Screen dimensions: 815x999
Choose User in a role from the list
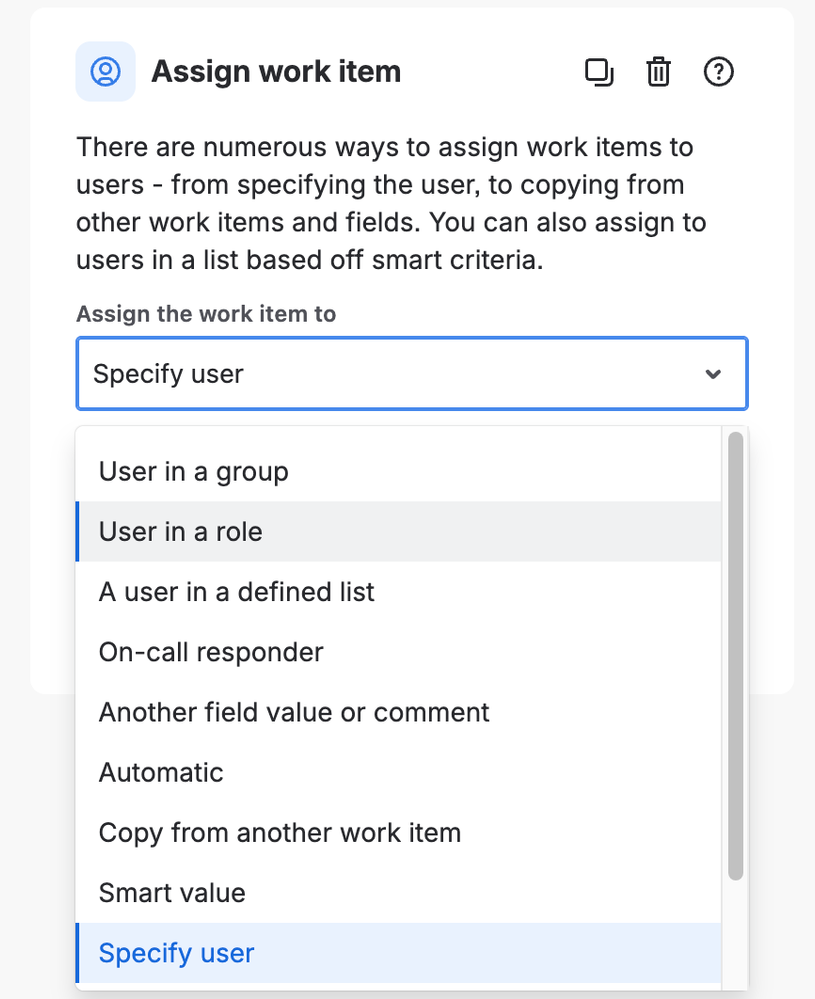[180, 532]
